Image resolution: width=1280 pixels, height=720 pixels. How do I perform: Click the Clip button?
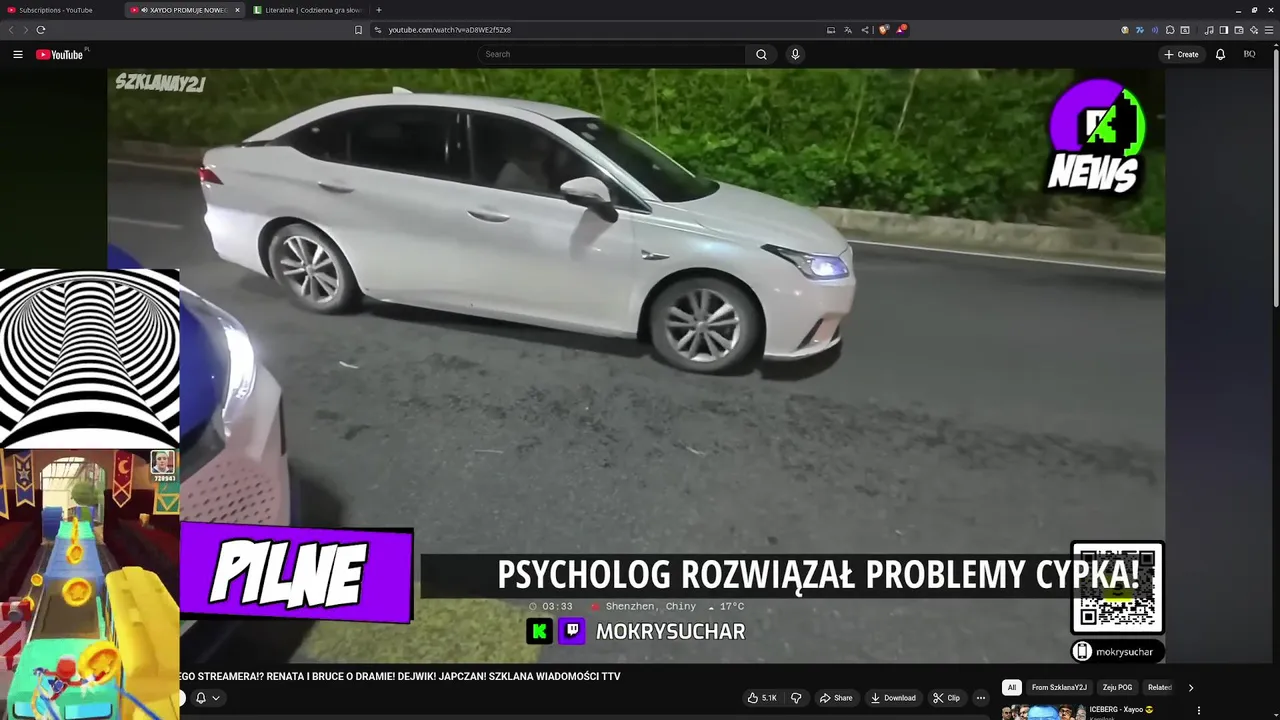(x=946, y=698)
